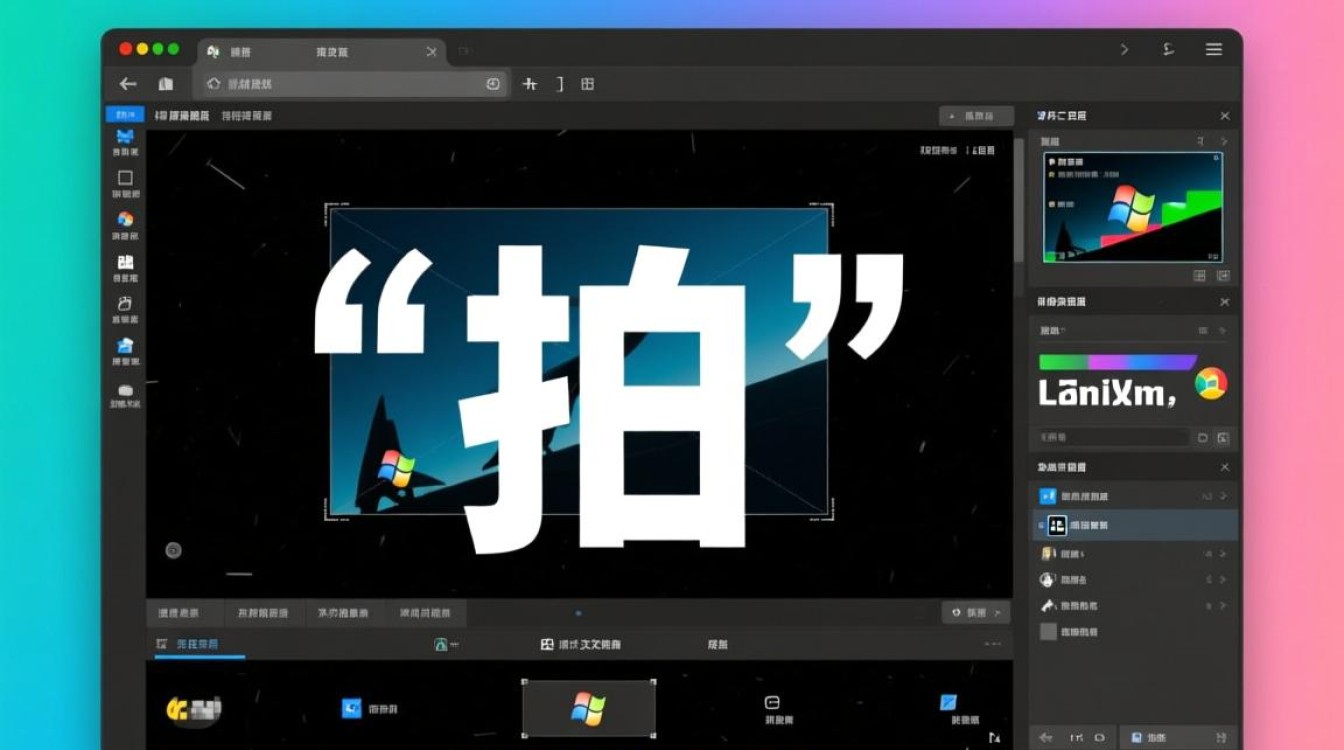Select the Windows logo thumbnail in the bottom strip
Screen dimensions: 1344x750
tap(590, 706)
